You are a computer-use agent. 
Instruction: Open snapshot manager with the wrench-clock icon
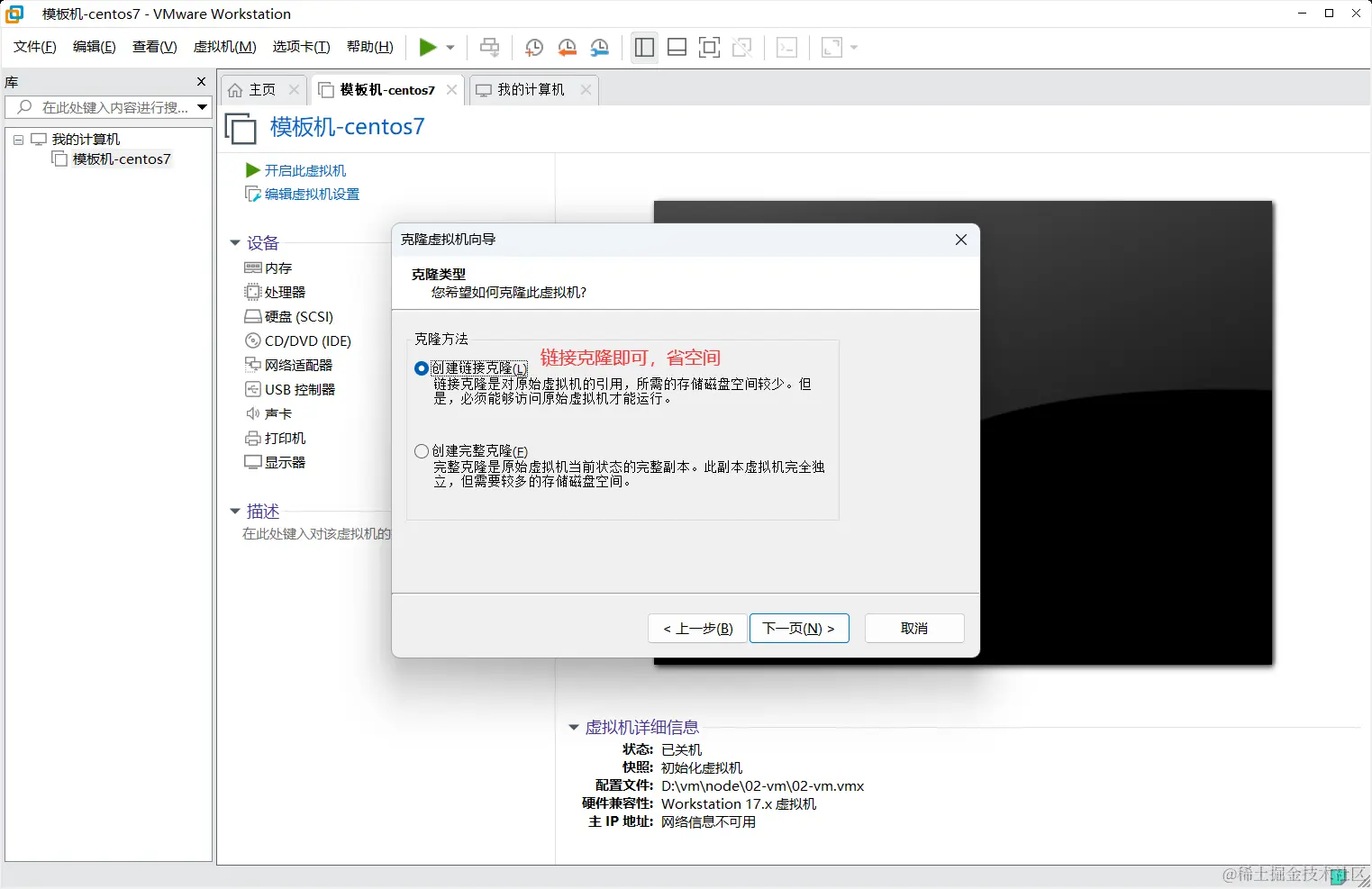[x=600, y=48]
